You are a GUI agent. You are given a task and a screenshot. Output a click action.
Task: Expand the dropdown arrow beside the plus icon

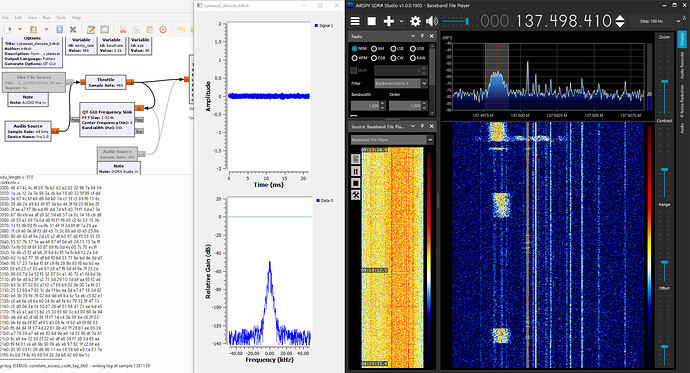[x=401, y=21]
